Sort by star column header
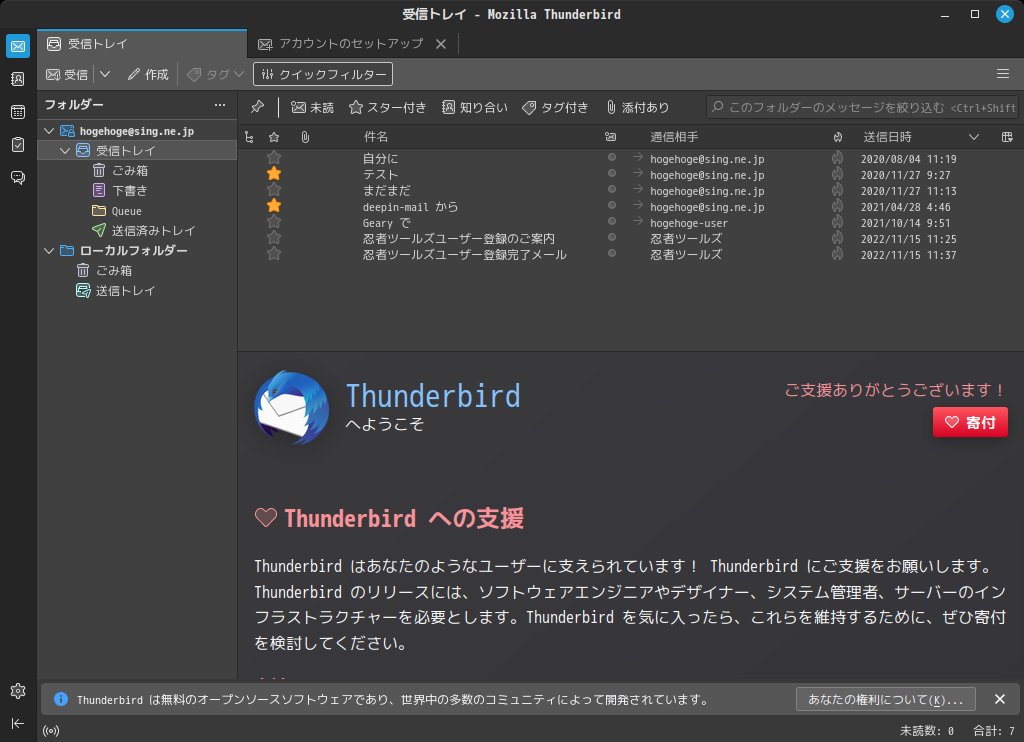The height and width of the screenshot is (742, 1024). [x=274, y=137]
